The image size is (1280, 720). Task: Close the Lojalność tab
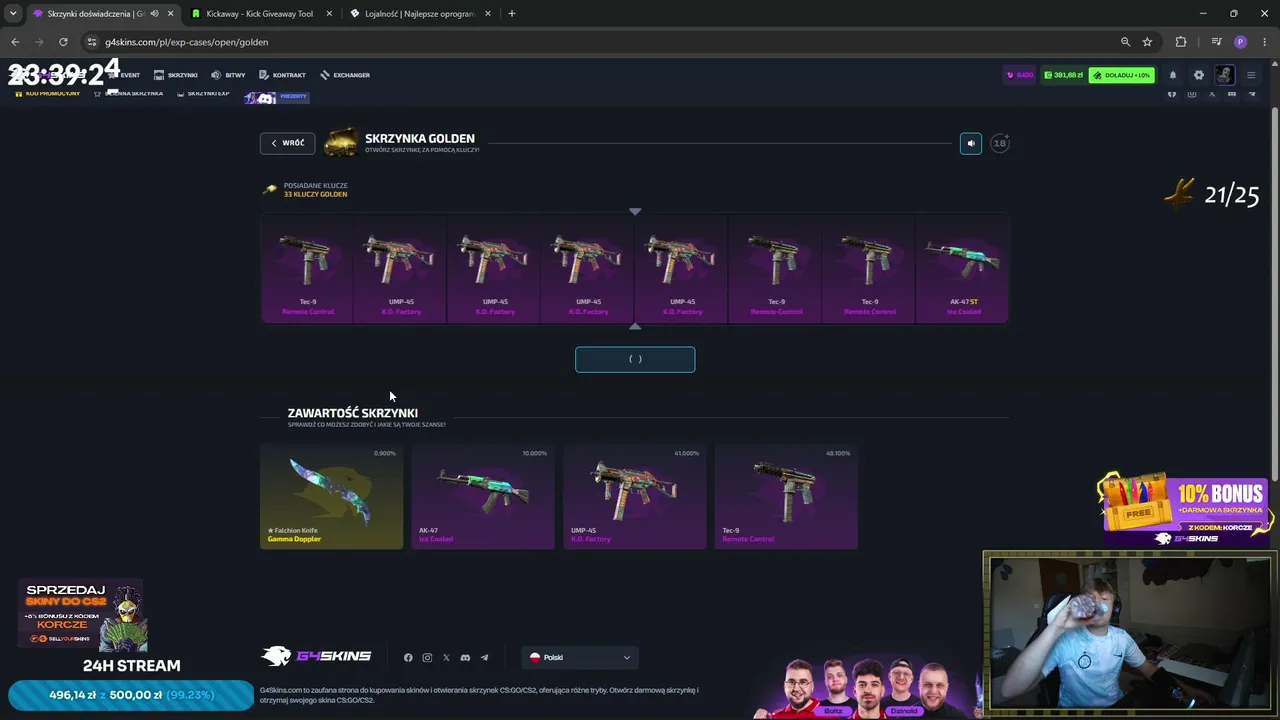click(489, 14)
